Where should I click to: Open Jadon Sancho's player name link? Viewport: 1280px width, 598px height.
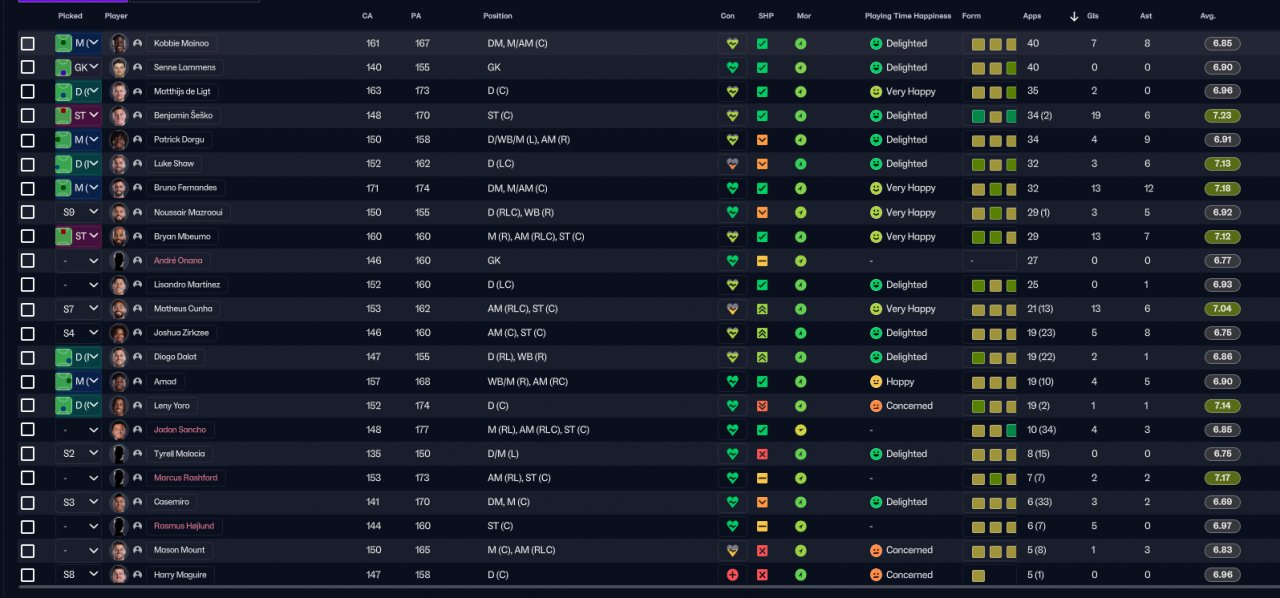point(180,430)
